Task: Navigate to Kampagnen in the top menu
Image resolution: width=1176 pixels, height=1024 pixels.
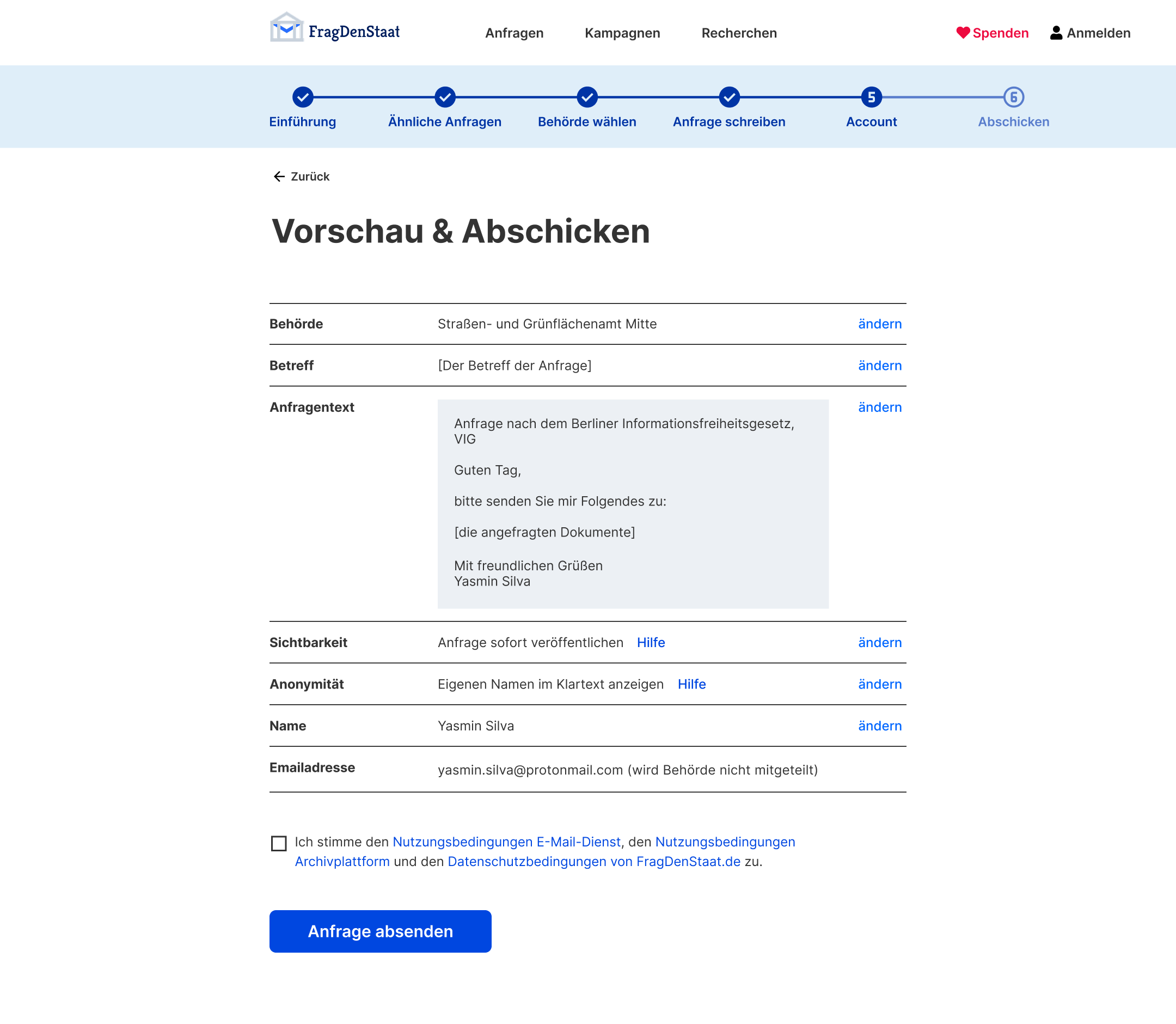Action: (x=622, y=33)
